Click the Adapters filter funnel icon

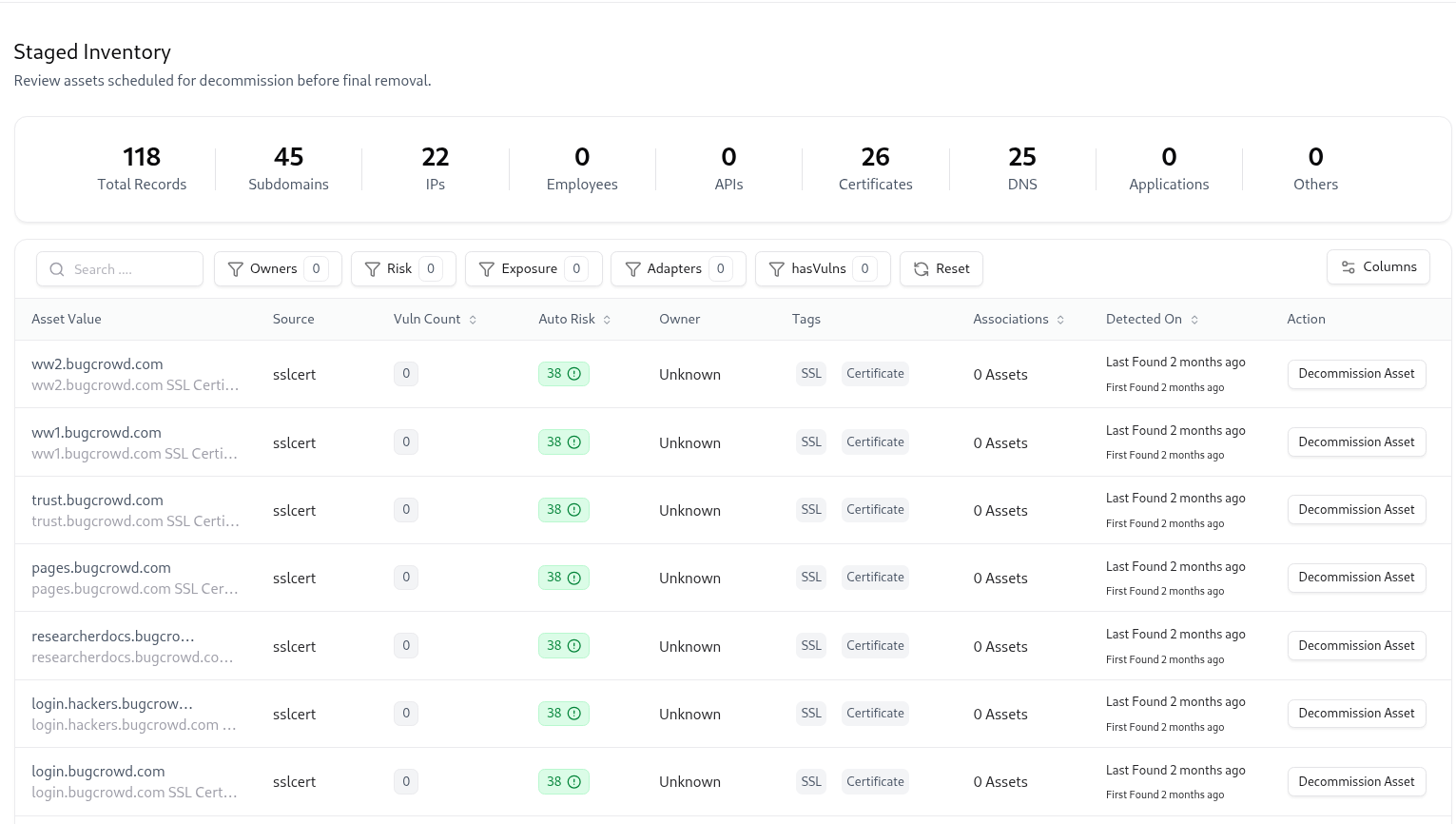(632, 269)
